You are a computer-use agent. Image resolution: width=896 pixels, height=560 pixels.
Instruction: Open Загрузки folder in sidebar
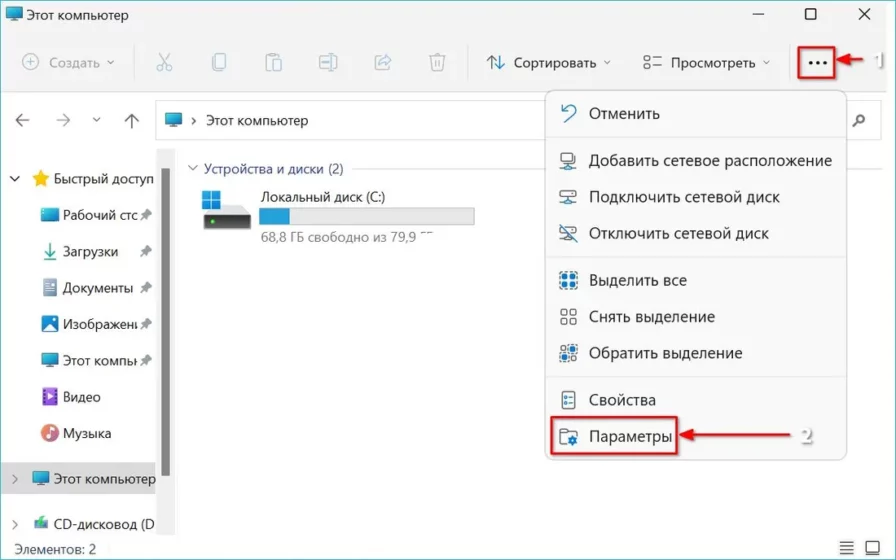[x=90, y=252]
